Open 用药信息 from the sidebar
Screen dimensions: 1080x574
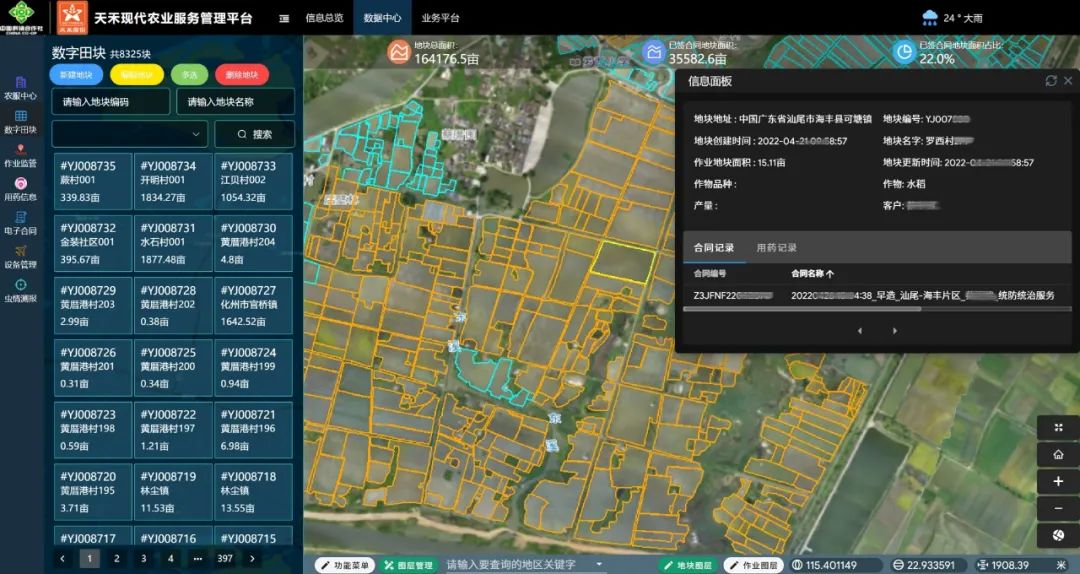point(20,189)
